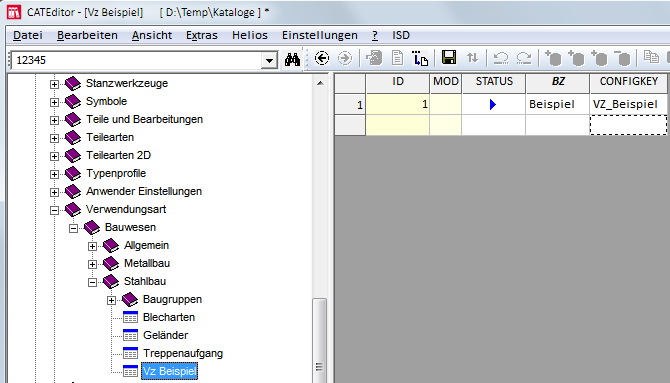
Task: Click the book icon beside Typenprofile
Action: [73, 173]
